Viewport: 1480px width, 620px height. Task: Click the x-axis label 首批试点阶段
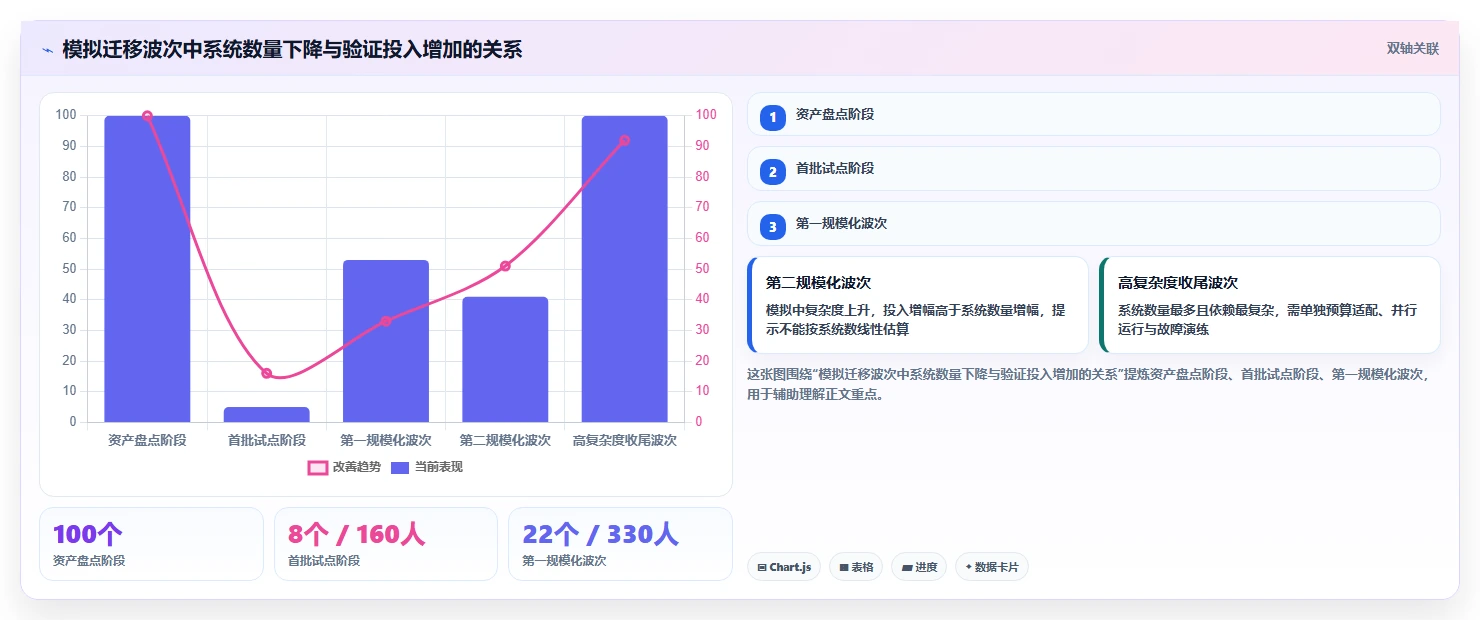(x=266, y=440)
